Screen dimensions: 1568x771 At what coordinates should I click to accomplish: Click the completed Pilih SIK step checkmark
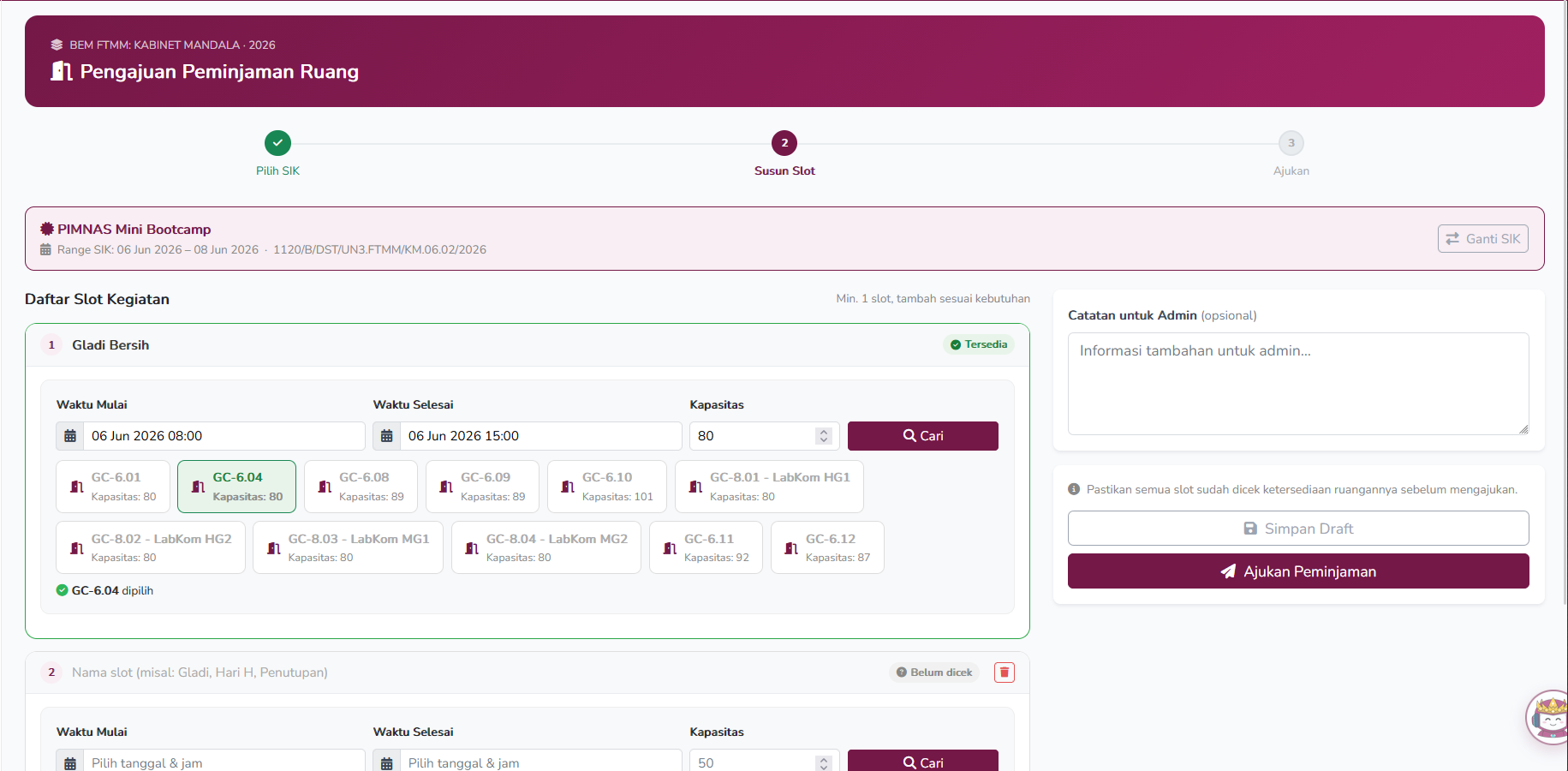click(277, 143)
